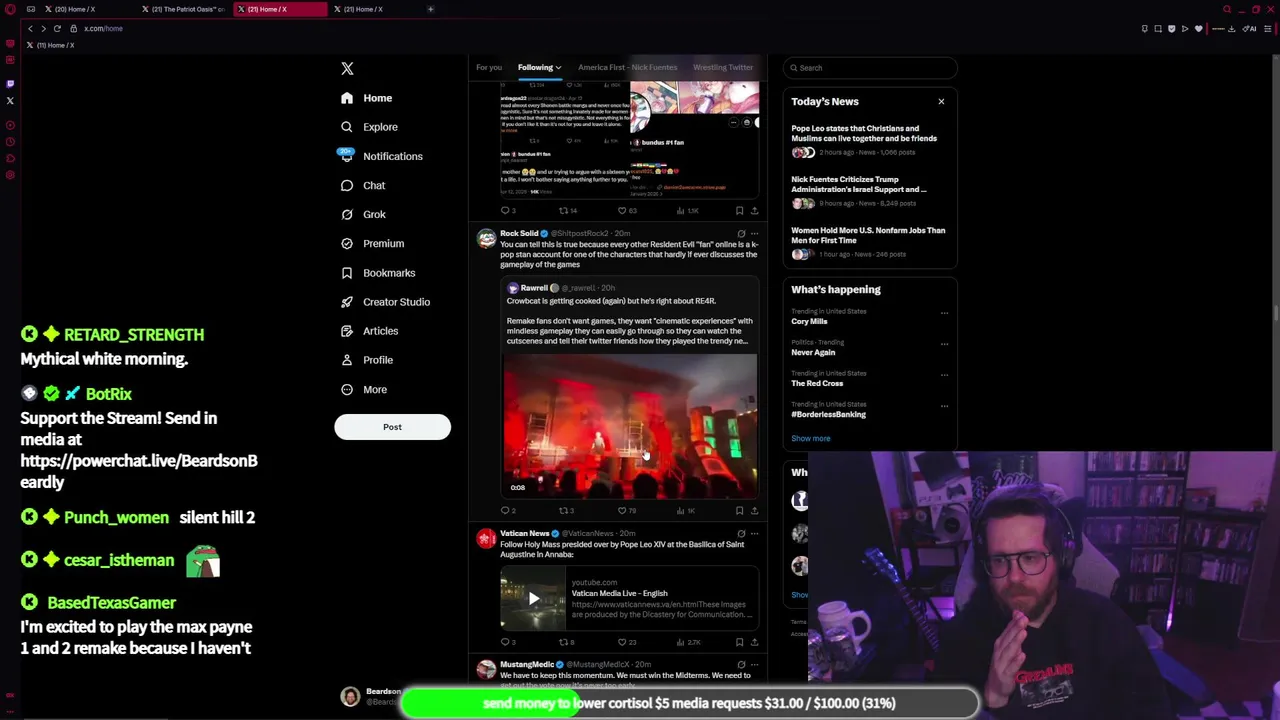Switch to The Patriot Oasis browser tab
Screen dimensions: 1280x720
coord(182,9)
